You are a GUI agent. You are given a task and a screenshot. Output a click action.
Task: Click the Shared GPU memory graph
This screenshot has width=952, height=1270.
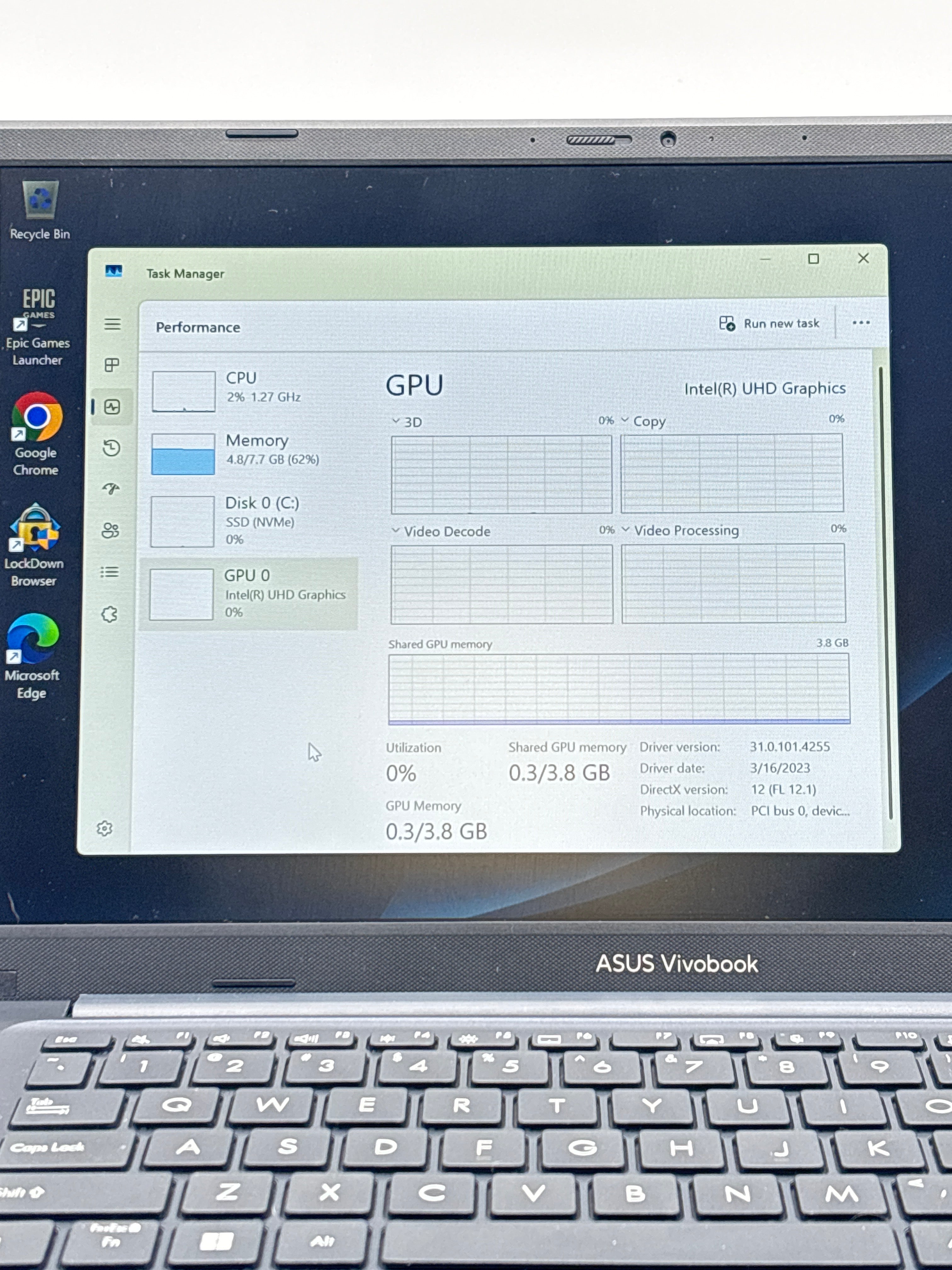coord(619,689)
